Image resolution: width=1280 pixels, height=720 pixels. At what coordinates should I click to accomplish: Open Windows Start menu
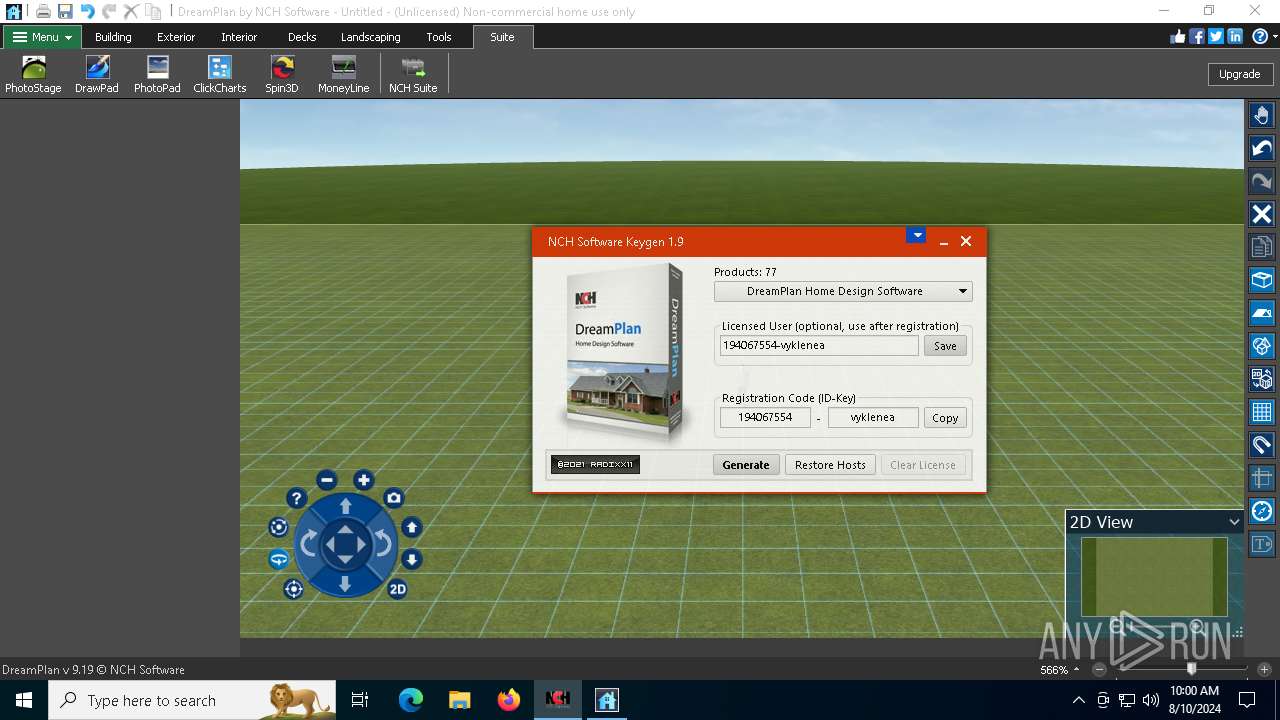click(x=23, y=700)
